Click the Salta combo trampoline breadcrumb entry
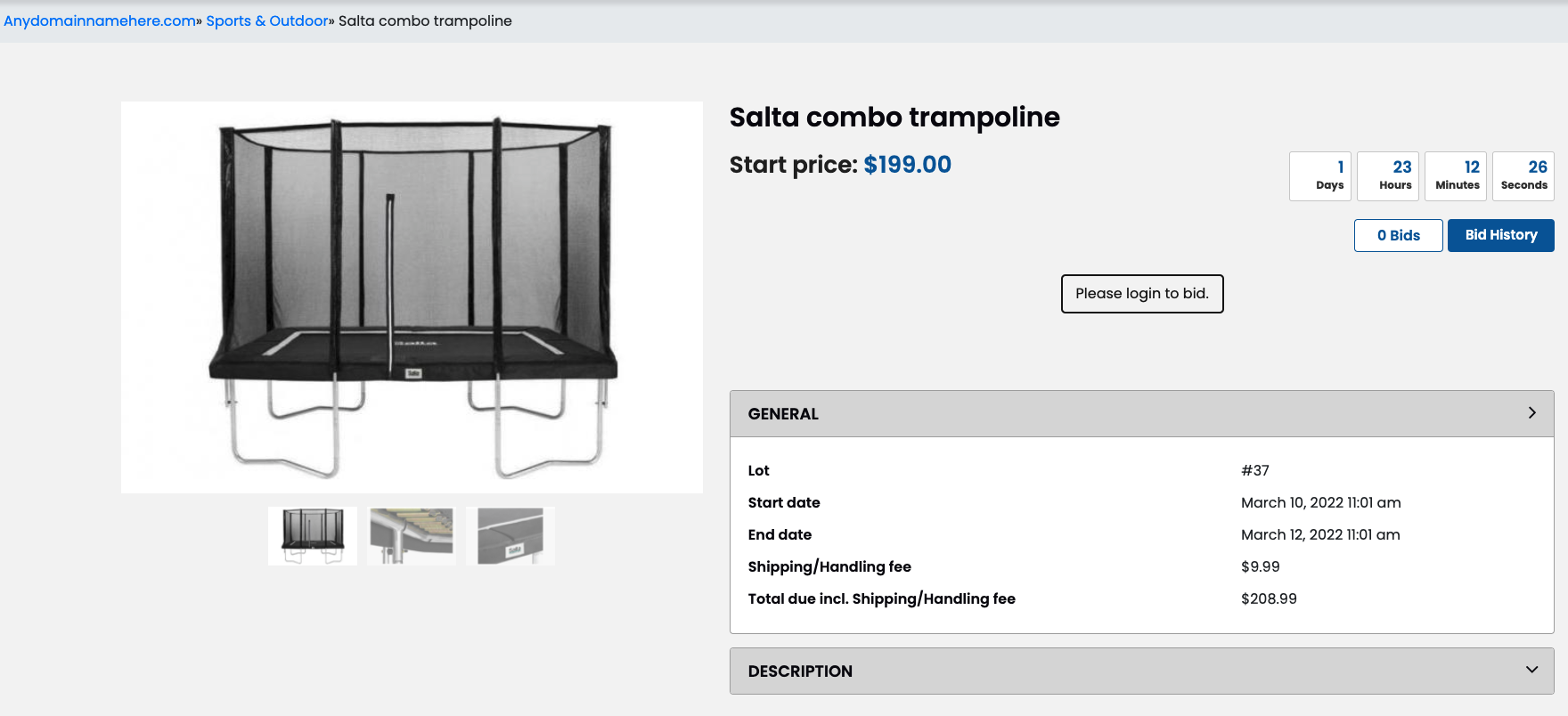The height and width of the screenshot is (716, 1568). coord(425,20)
